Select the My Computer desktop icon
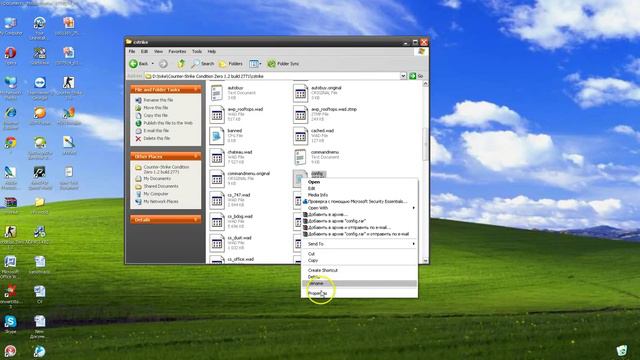This screenshot has width=640, height=360. click(10, 26)
